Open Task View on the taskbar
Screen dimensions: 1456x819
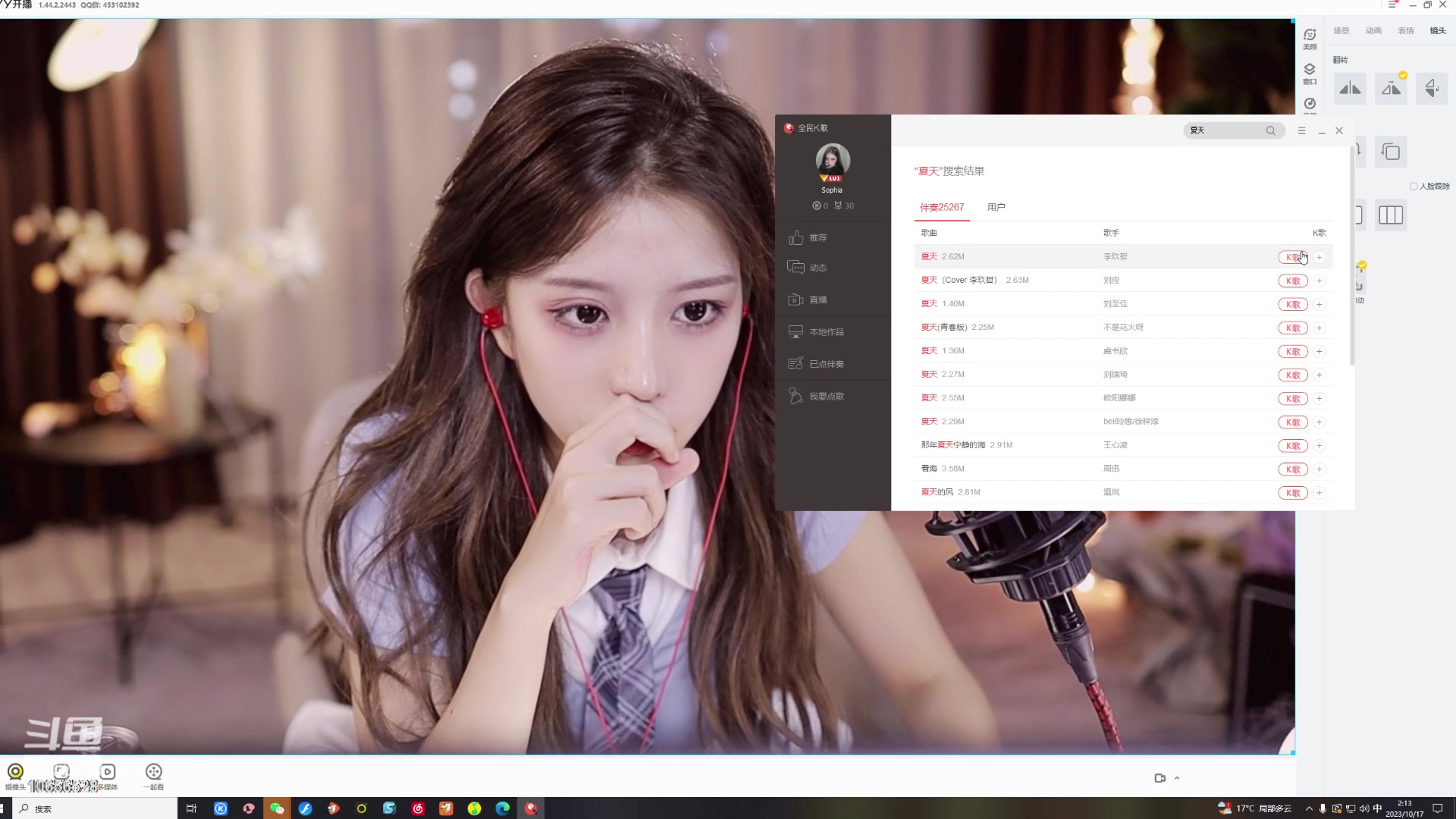coord(191,808)
